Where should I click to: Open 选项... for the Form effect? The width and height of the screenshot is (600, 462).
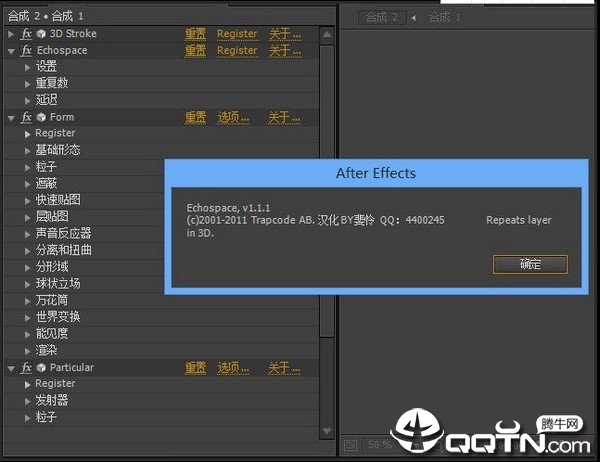(x=233, y=117)
